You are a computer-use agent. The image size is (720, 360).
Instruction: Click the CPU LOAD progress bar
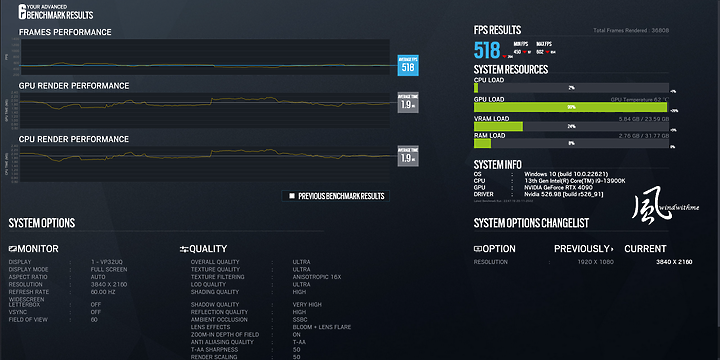tap(571, 88)
